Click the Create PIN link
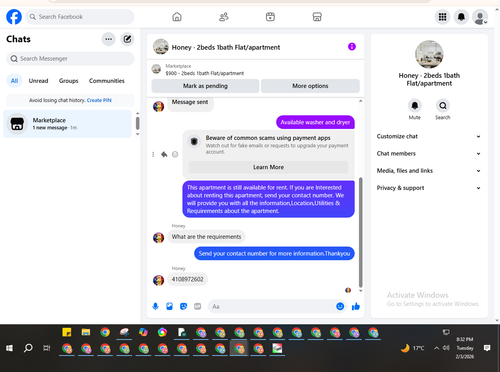The image size is (500, 372). [99, 100]
